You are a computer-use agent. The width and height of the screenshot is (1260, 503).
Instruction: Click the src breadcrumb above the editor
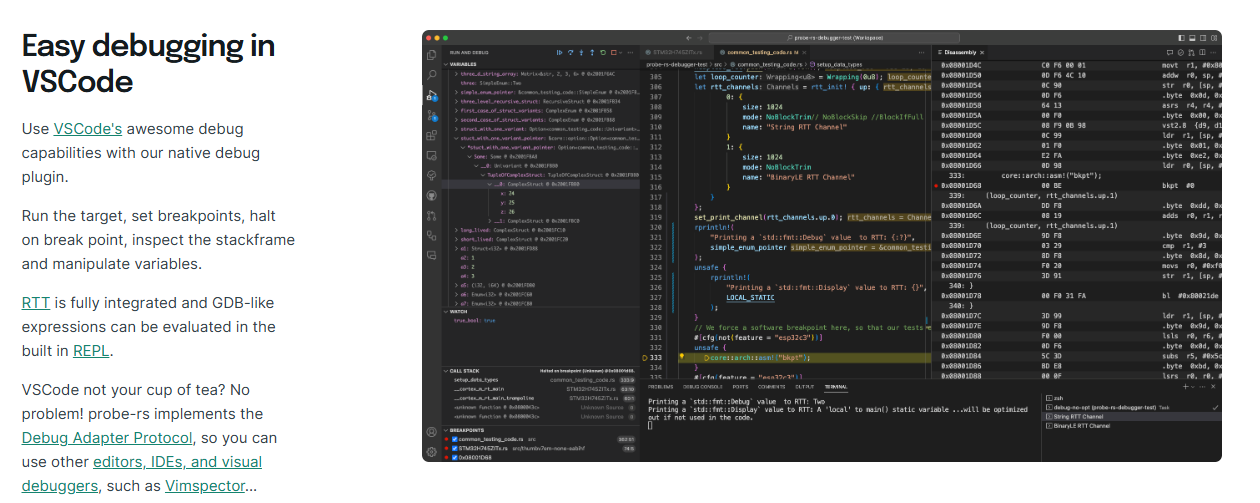pos(718,64)
